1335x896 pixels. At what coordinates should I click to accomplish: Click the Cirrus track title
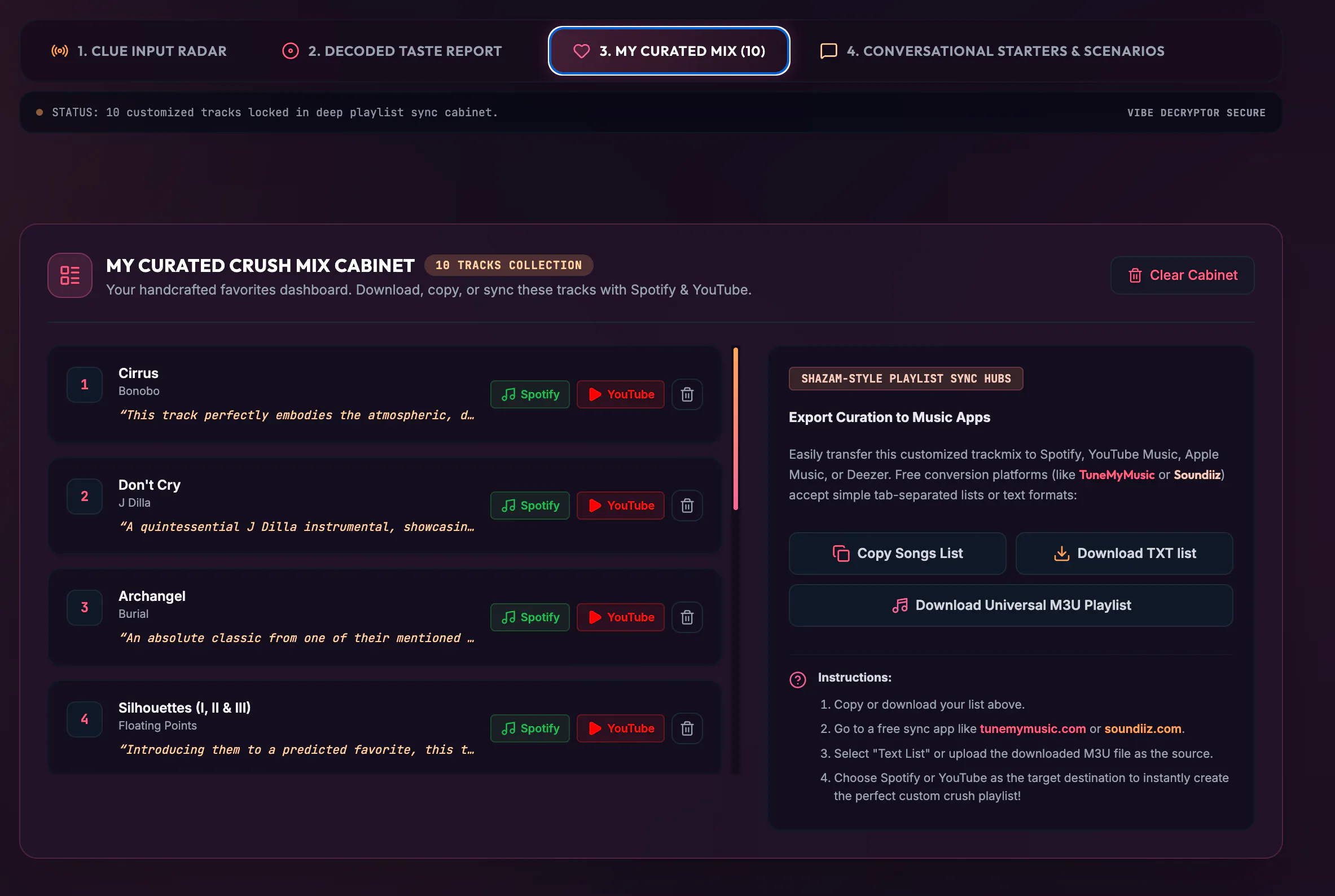tap(138, 373)
